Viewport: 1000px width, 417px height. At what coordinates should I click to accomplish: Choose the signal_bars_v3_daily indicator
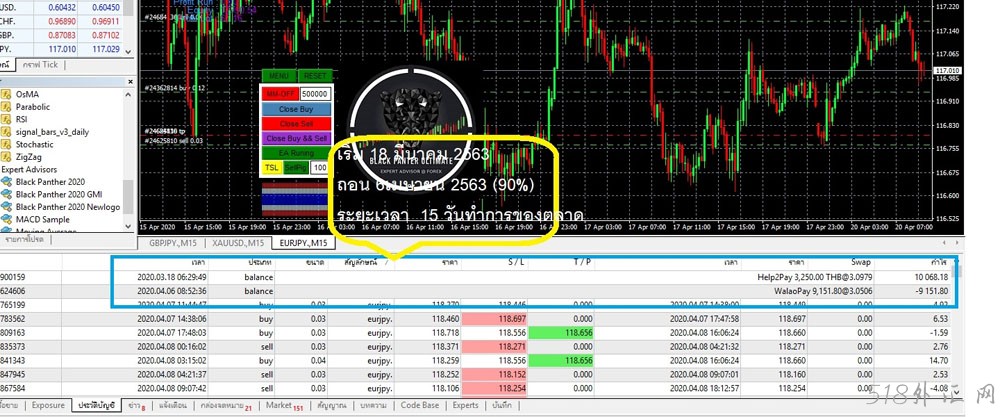[x=51, y=132]
